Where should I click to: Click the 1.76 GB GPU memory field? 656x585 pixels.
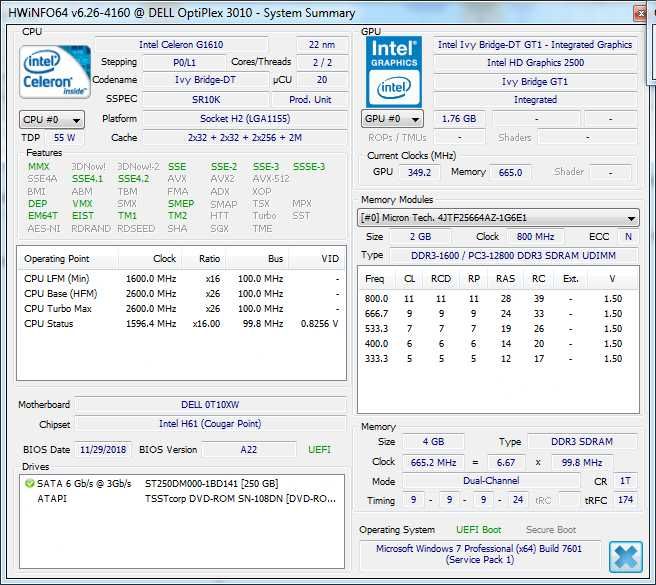point(459,118)
